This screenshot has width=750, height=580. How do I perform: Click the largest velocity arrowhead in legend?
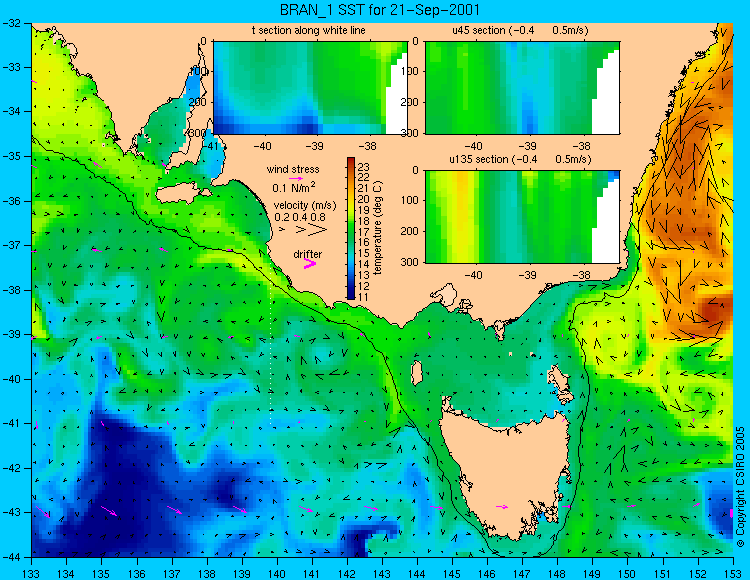tap(318, 230)
